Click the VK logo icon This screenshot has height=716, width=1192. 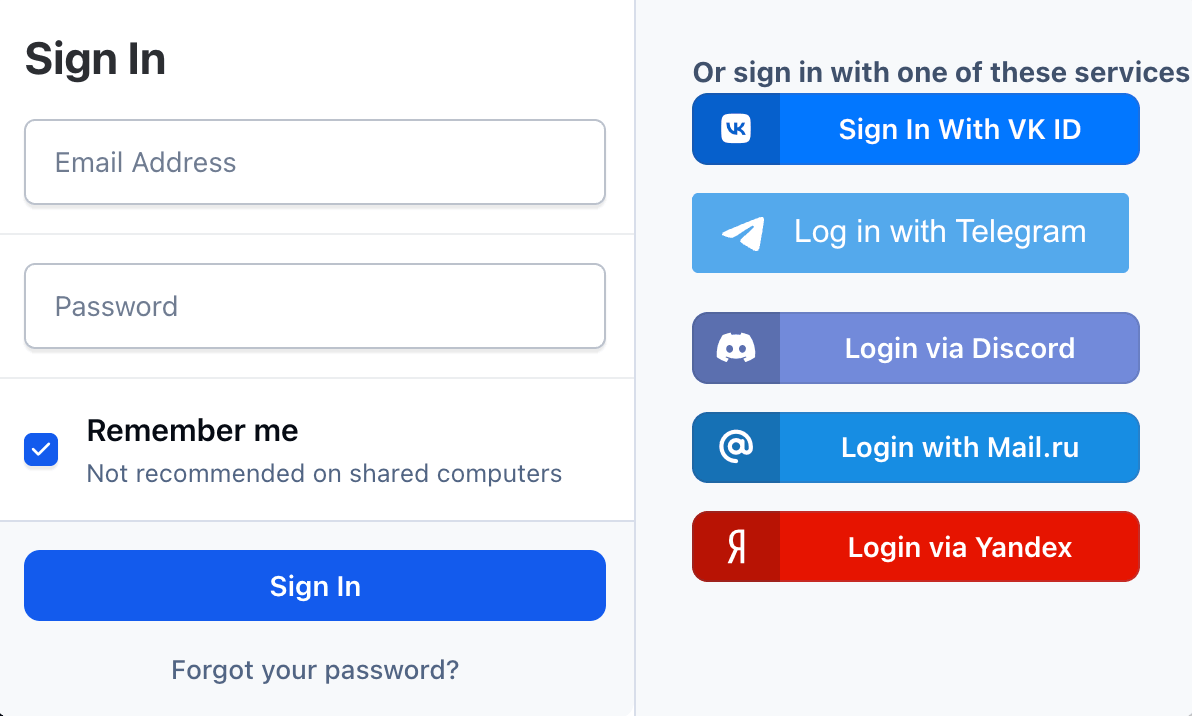pyautogui.click(x=736, y=129)
